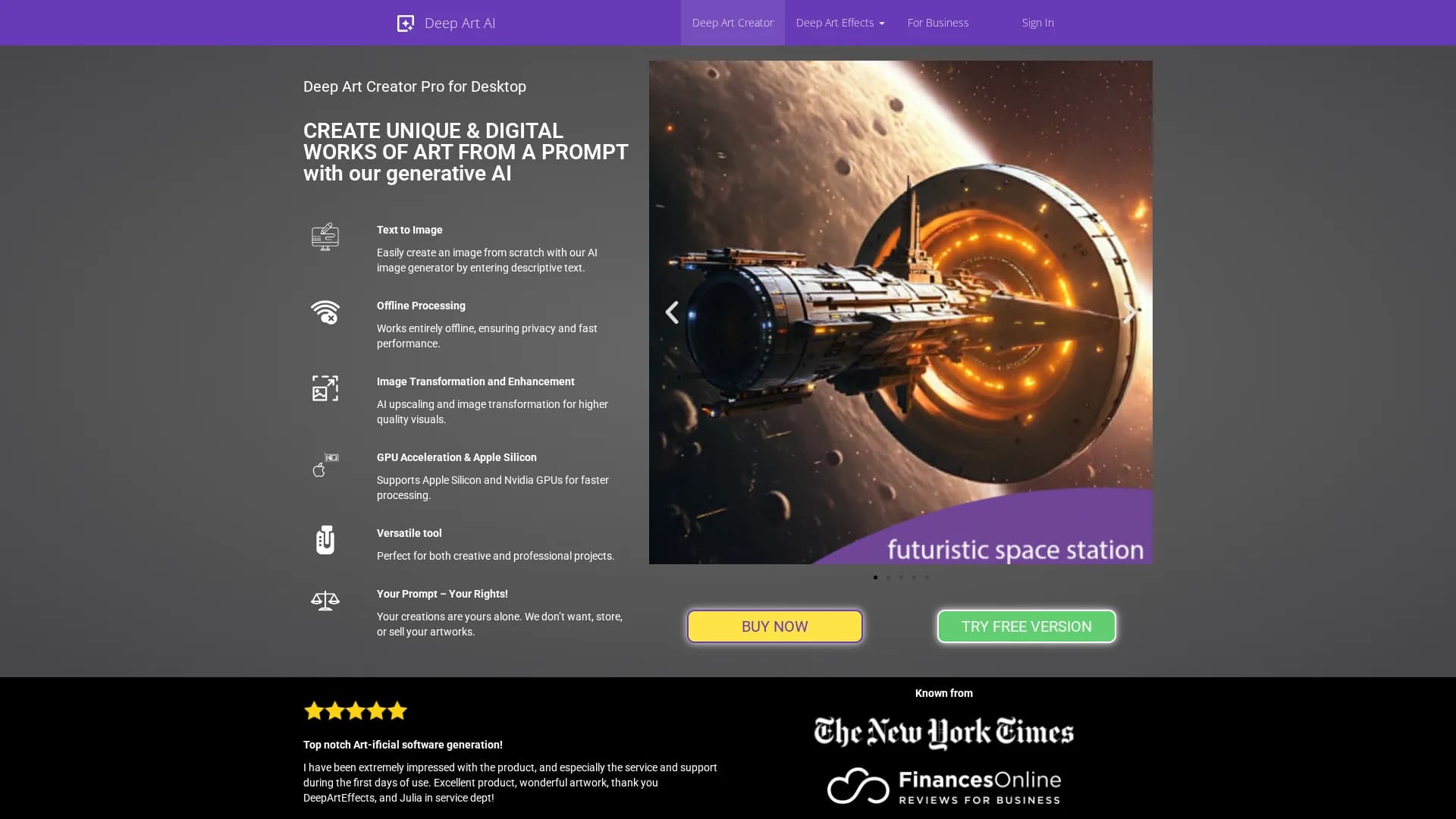Click The New York Times logo
The image size is (1456, 819).
(944, 733)
